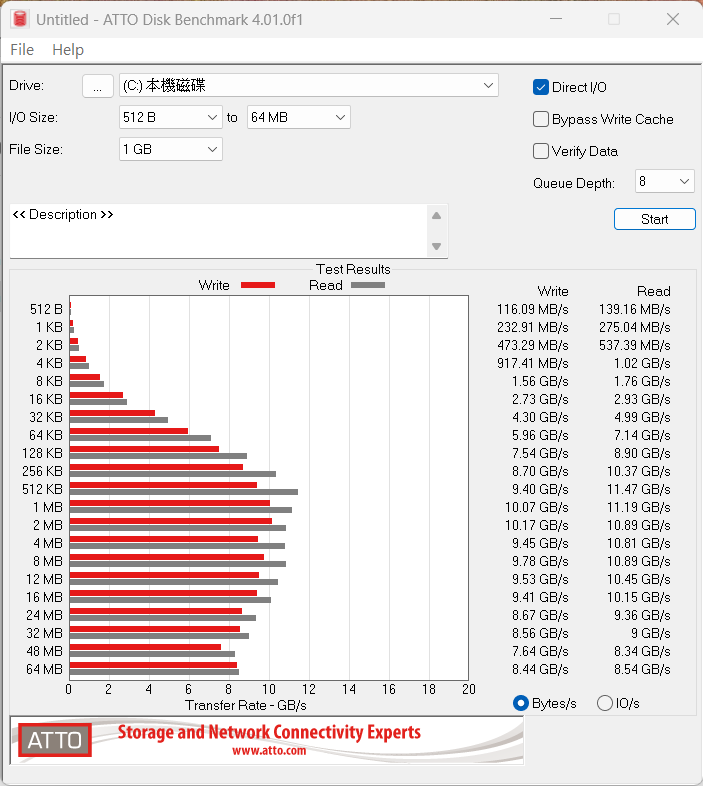Click the Read column header

click(653, 291)
